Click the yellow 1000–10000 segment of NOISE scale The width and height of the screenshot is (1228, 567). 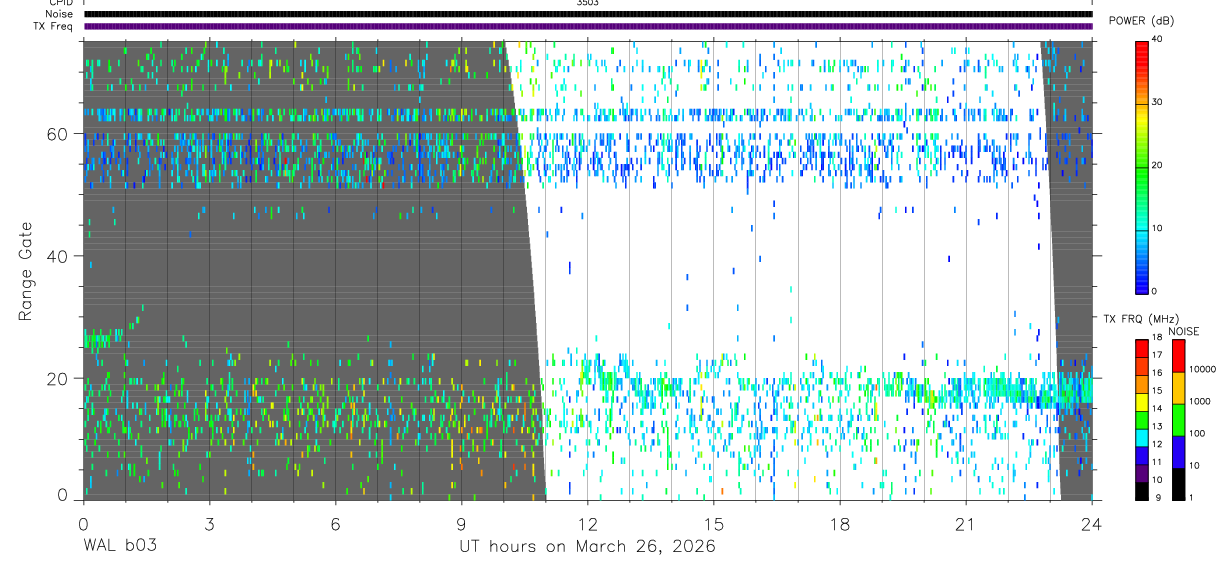[x=1178, y=388]
